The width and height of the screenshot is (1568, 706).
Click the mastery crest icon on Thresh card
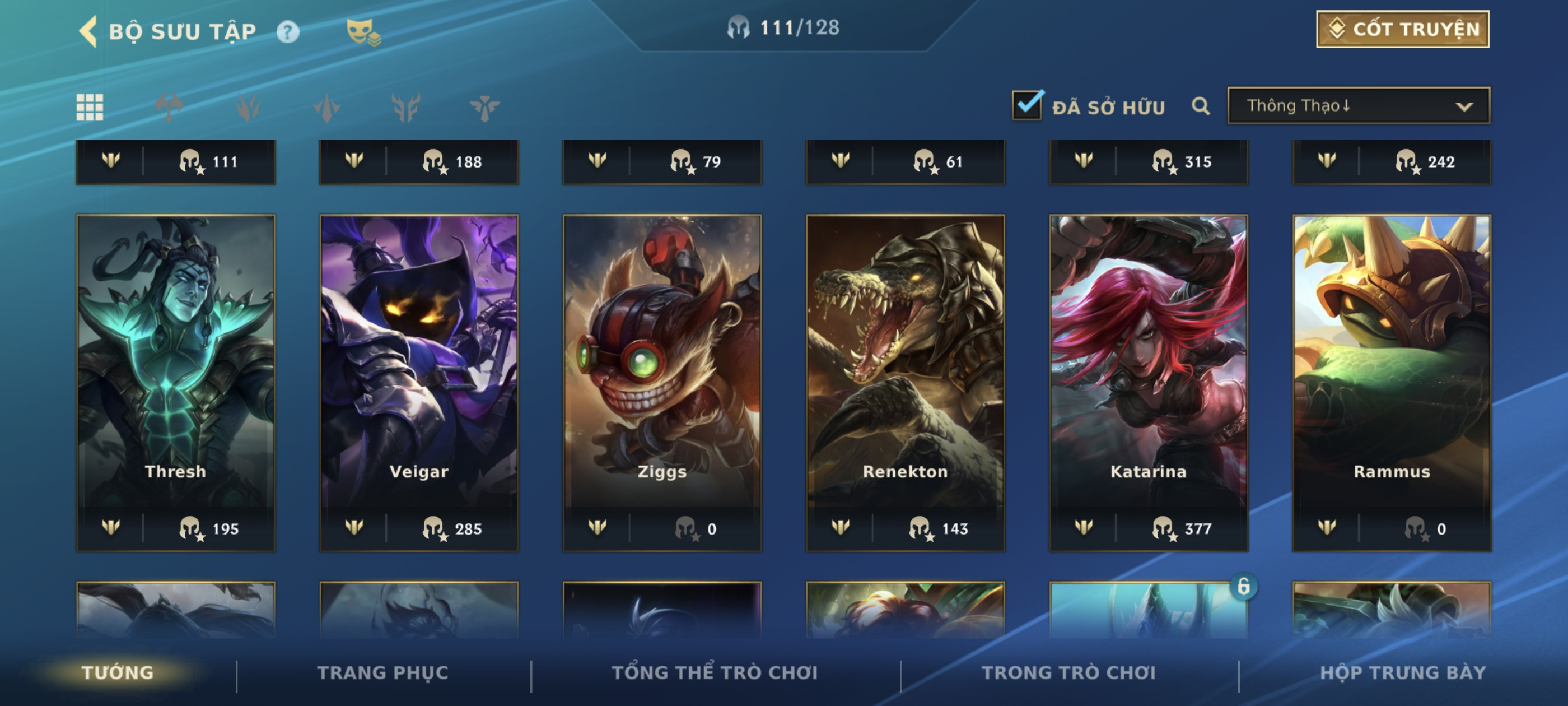[x=111, y=527]
